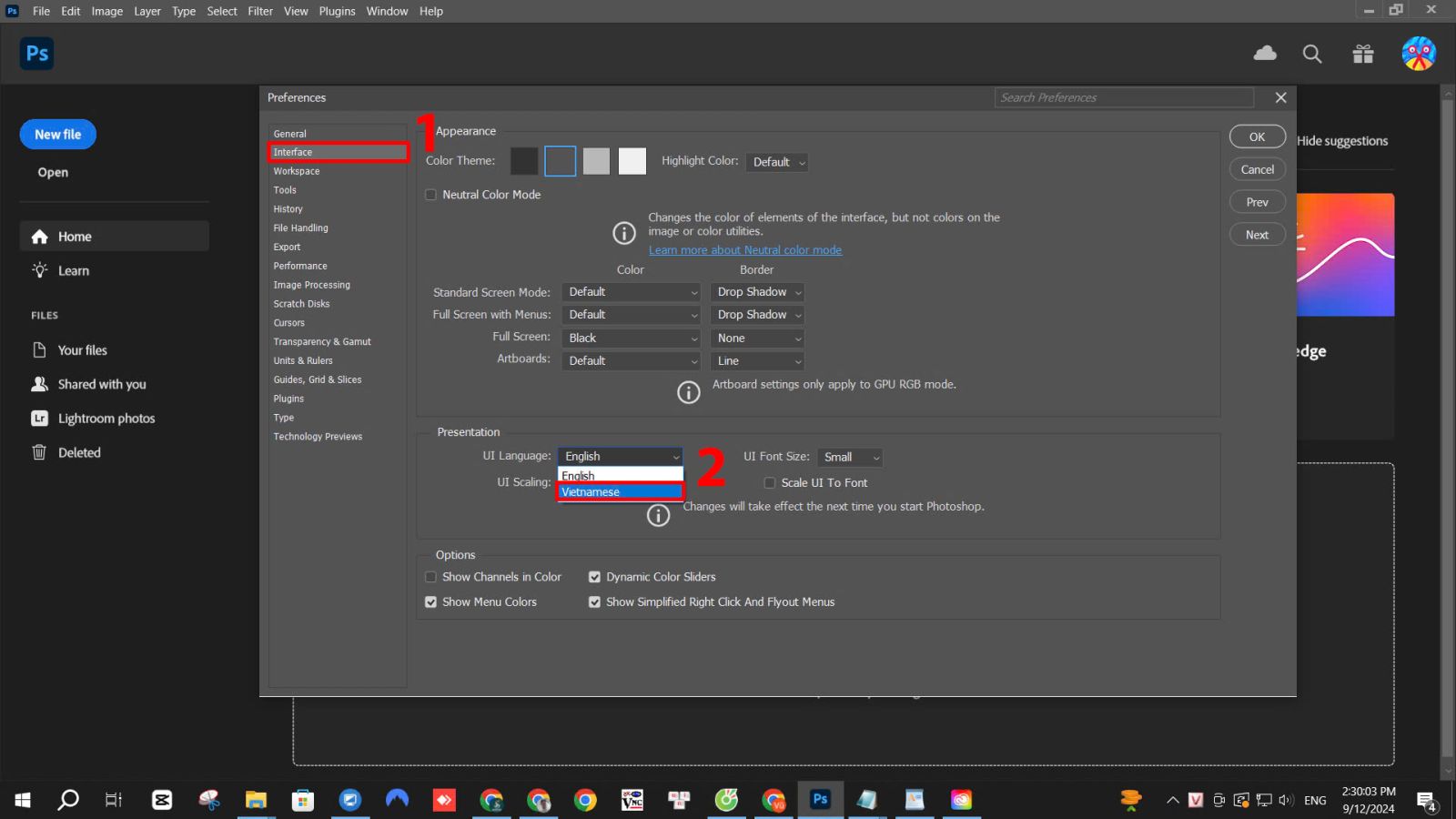Switch to Photoshop taskbar icon
Viewport: 1456px width, 819px height.
point(820,800)
